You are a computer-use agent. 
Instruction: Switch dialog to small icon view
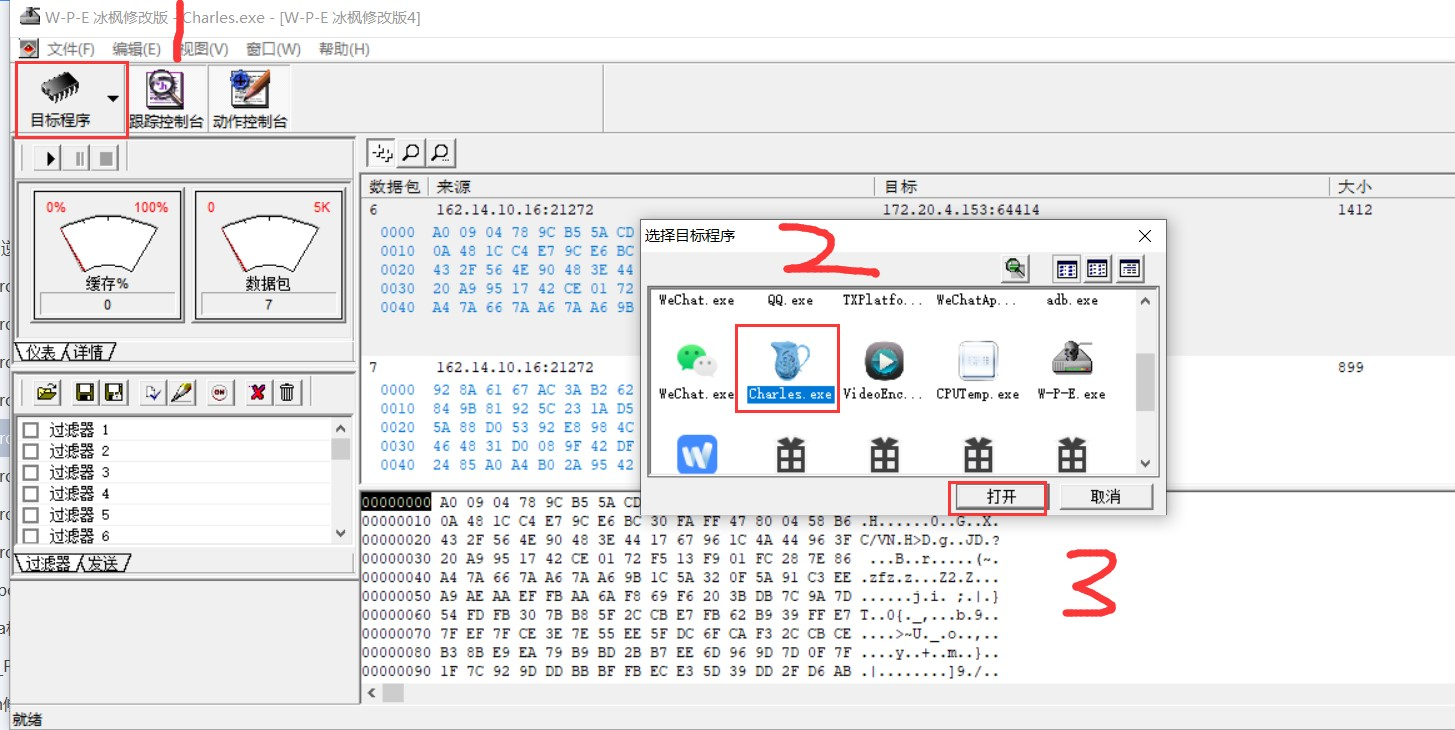click(x=1097, y=267)
